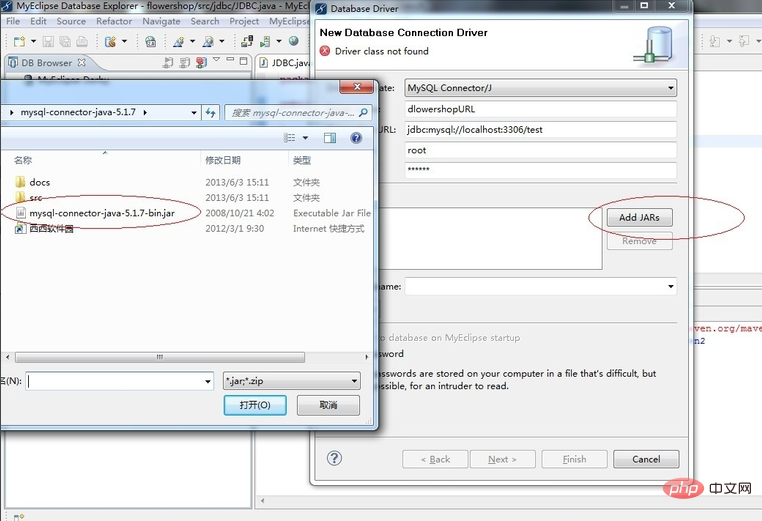Click the change view icon in file dialog
The image size is (762, 521).
(289, 138)
